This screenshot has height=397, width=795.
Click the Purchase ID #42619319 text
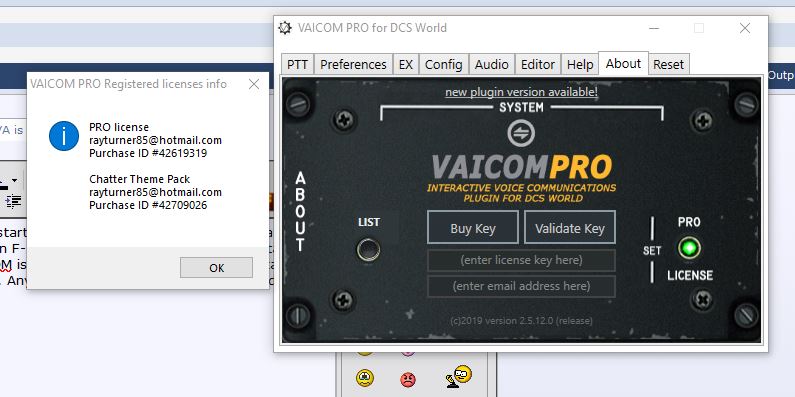coord(148,153)
